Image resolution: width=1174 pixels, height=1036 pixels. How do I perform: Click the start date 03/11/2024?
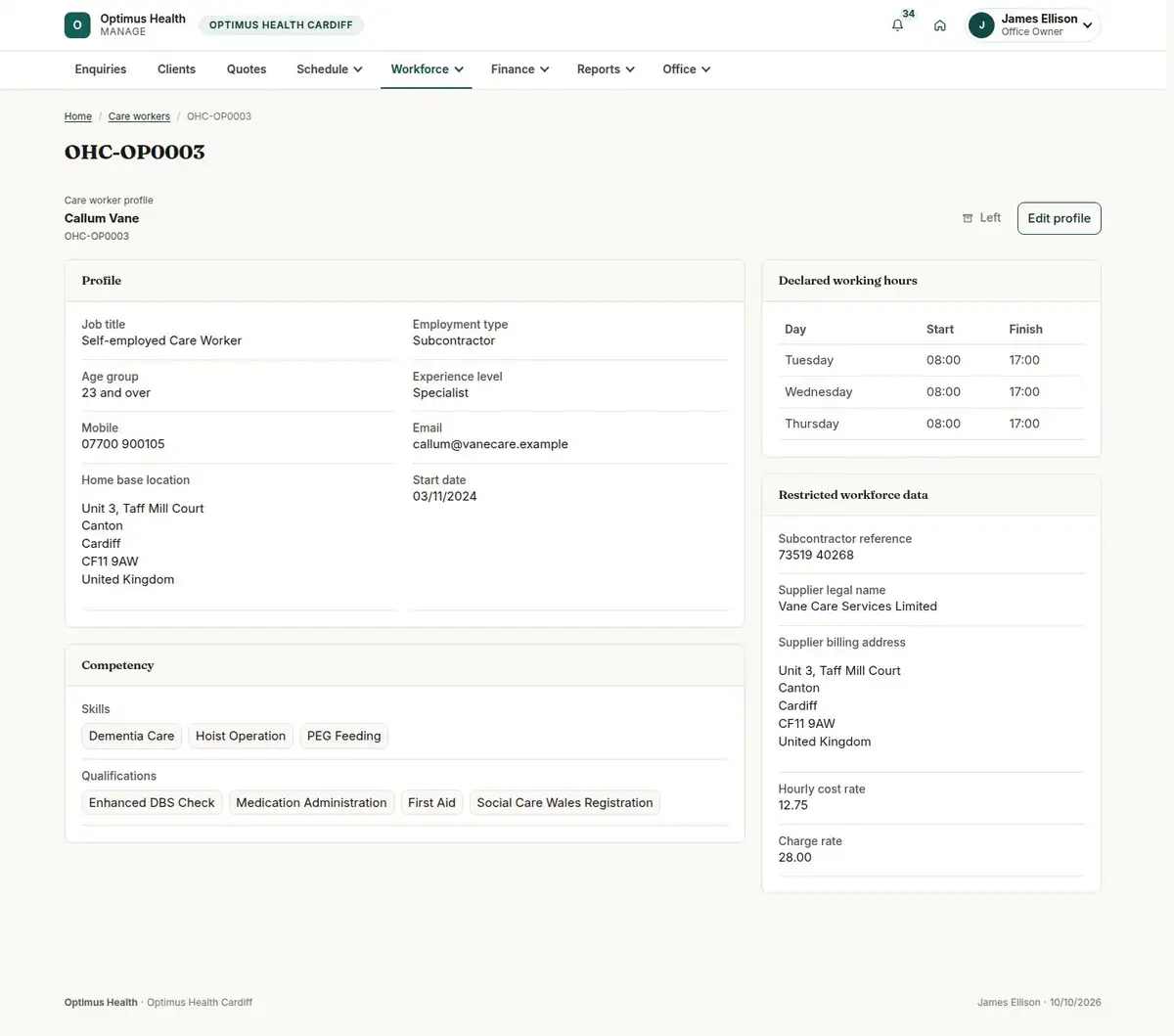tap(445, 496)
